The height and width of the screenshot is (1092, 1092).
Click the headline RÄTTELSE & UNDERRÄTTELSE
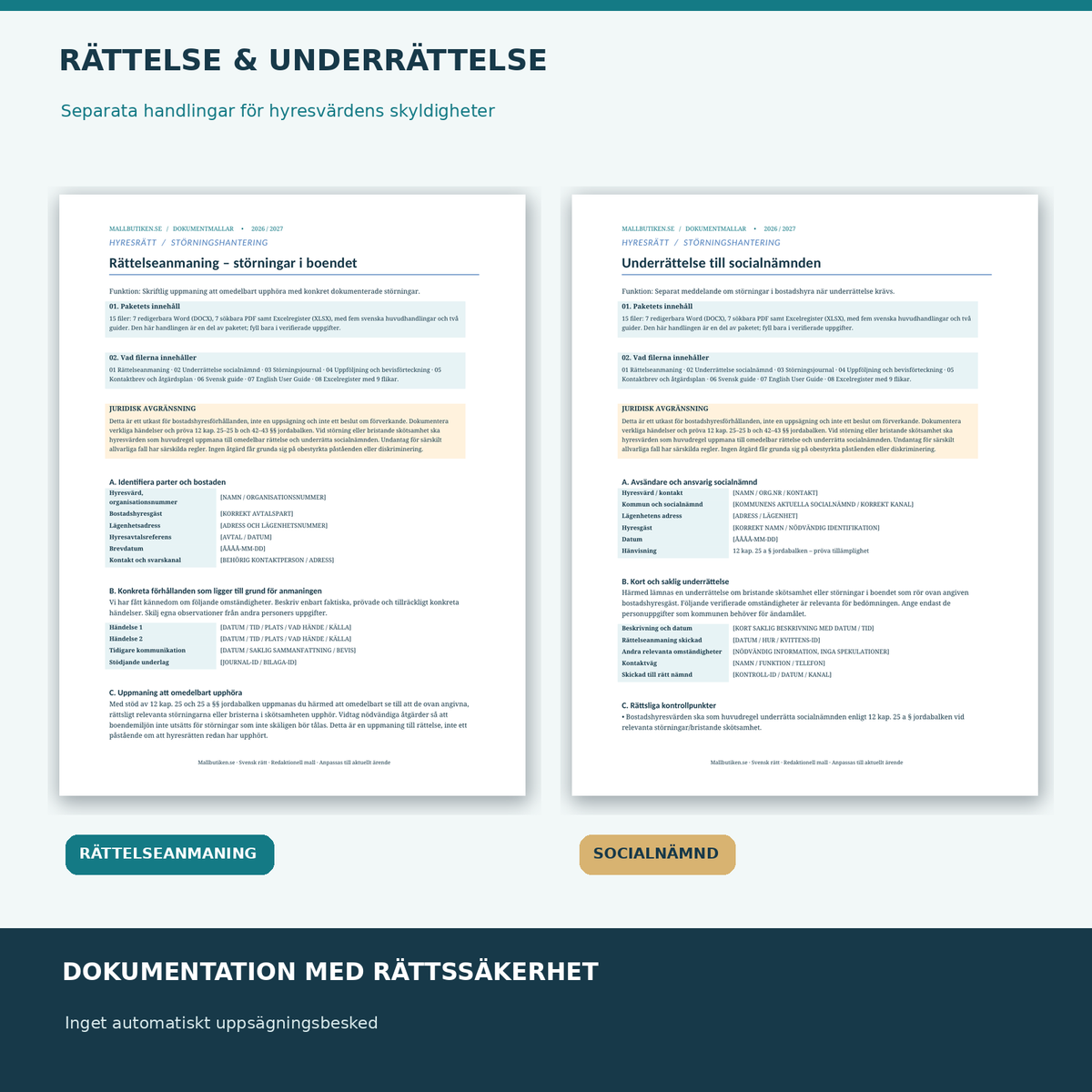(303, 61)
